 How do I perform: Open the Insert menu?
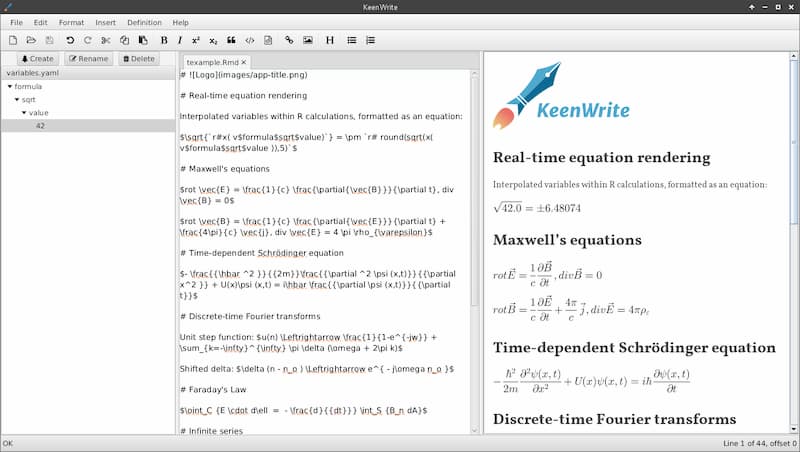pyautogui.click(x=106, y=22)
